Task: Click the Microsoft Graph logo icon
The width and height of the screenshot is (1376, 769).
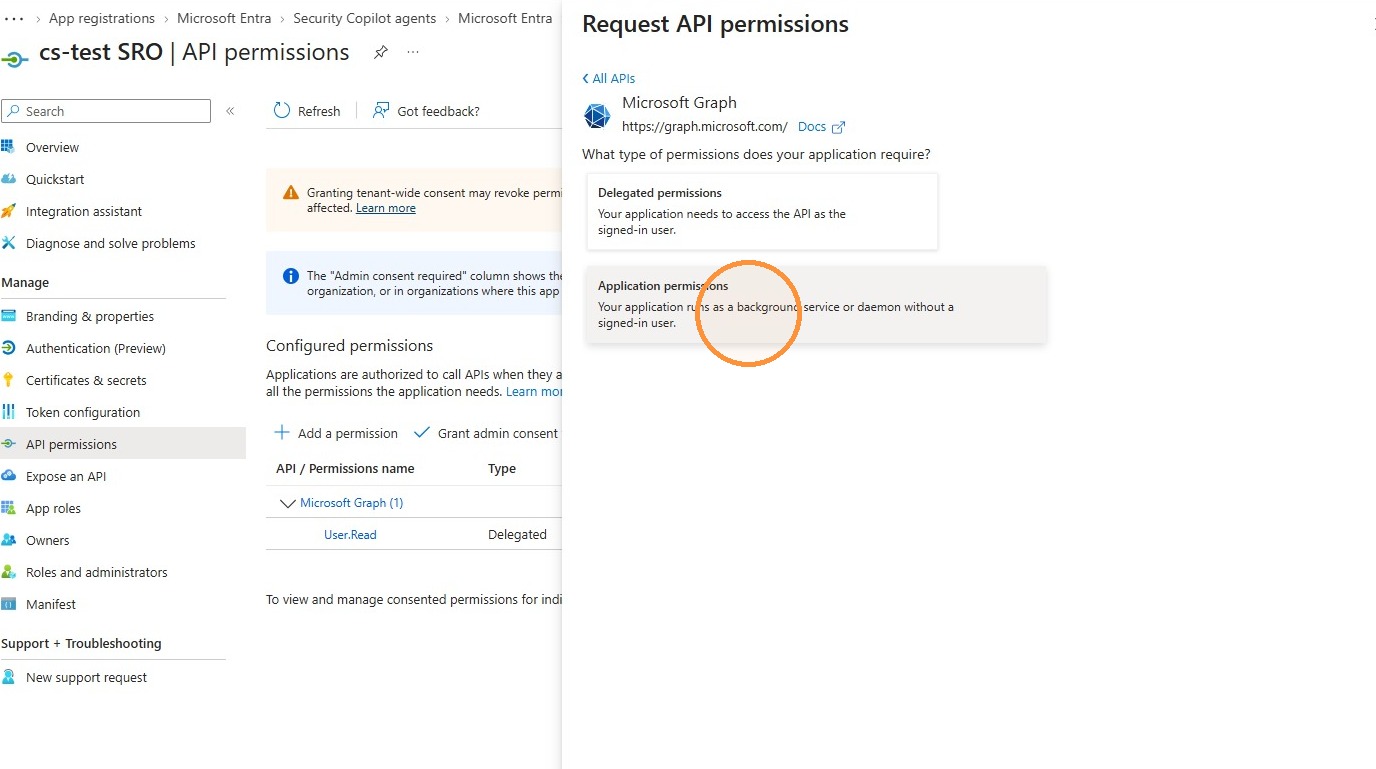Action: (x=597, y=116)
